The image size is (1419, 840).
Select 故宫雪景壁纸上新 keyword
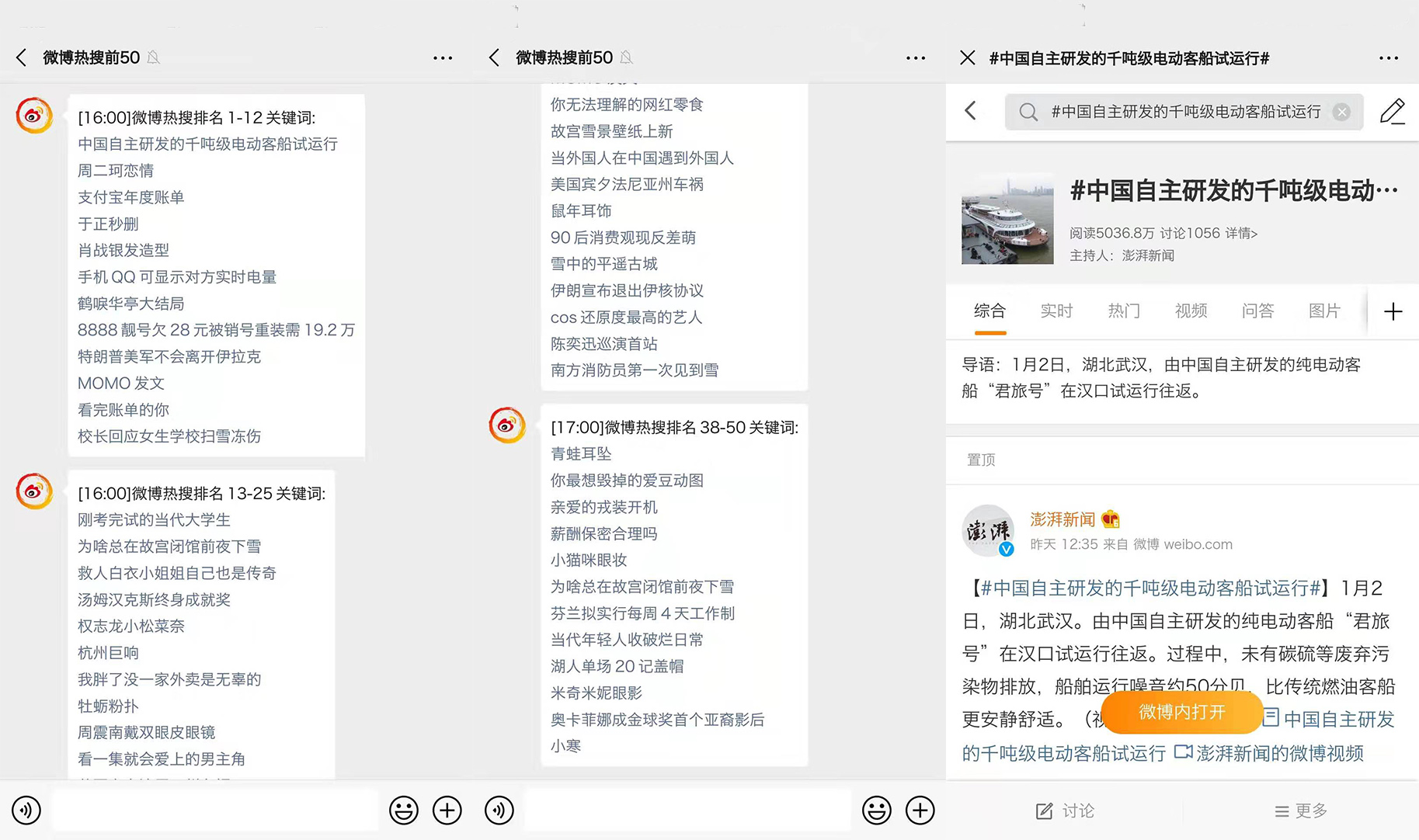click(612, 131)
